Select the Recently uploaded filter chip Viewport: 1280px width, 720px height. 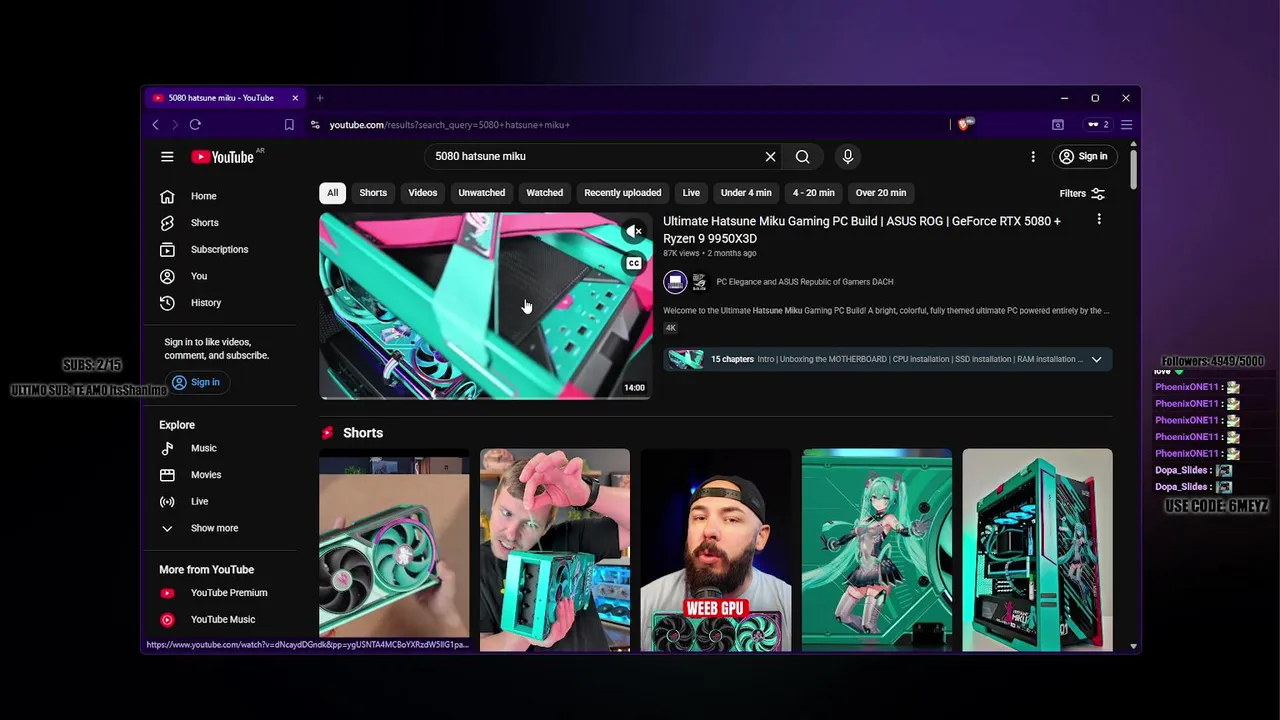(622, 193)
